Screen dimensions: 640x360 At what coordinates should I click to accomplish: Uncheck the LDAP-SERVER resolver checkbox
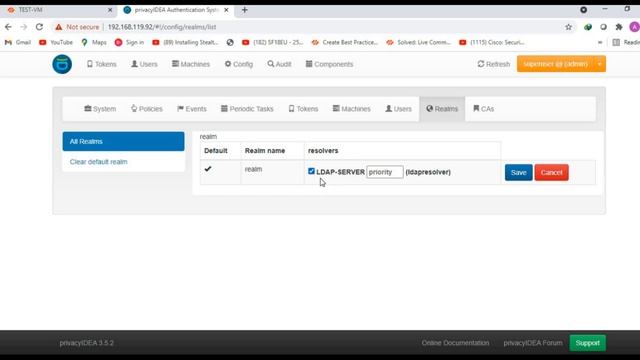[x=311, y=171]
